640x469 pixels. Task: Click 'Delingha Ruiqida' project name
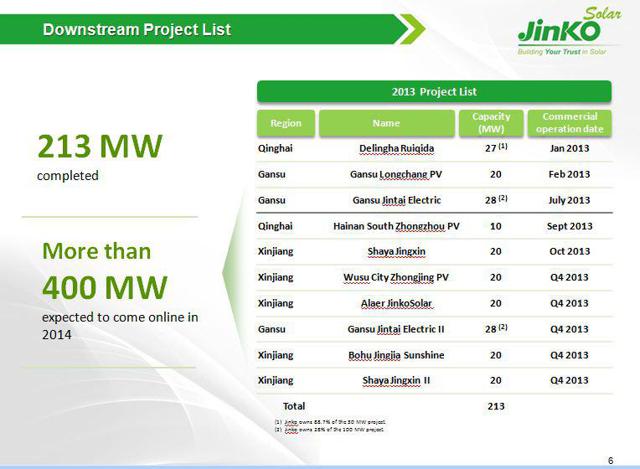(396, 148)
